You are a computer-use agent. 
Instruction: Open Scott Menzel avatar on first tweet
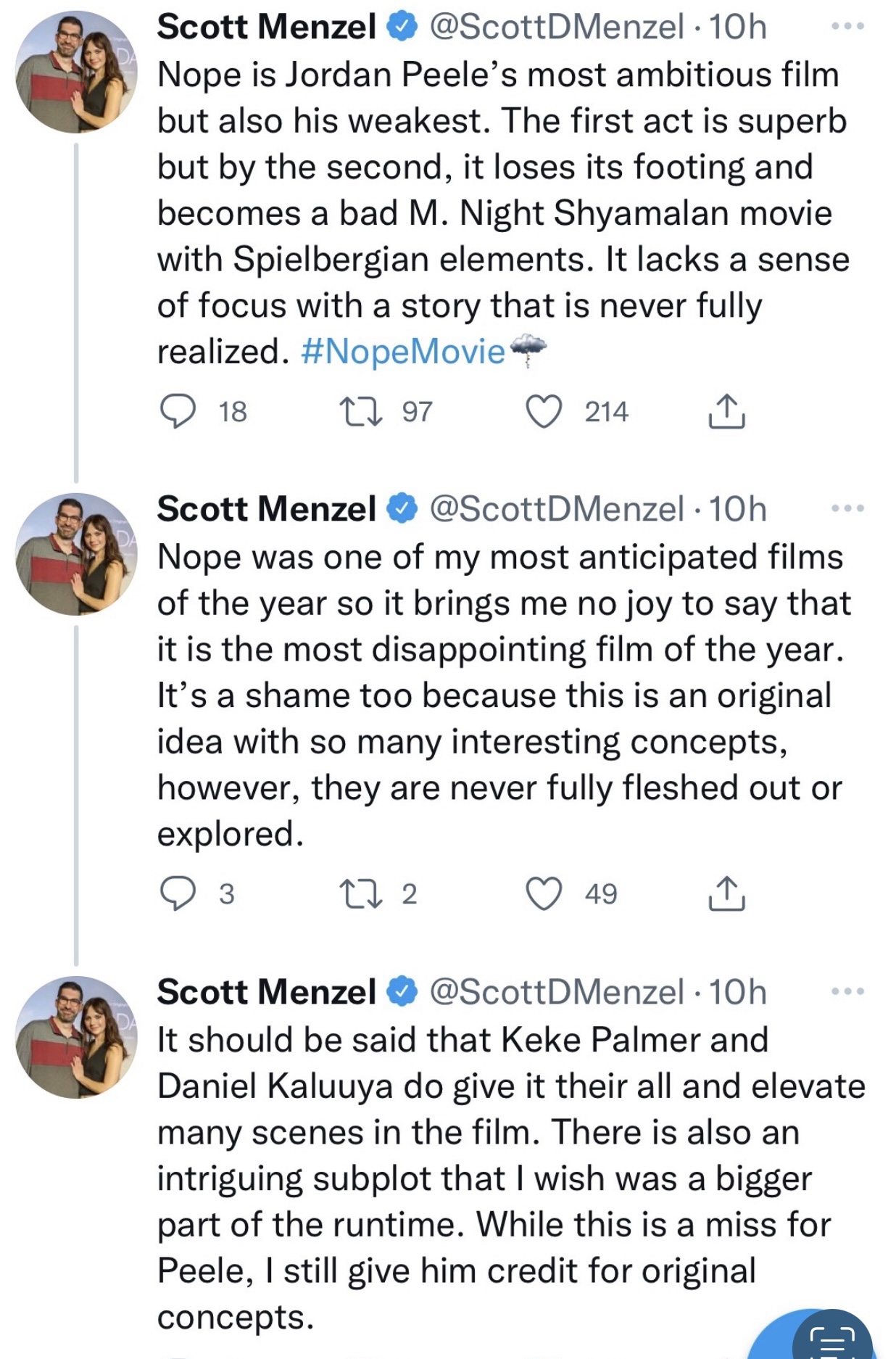pos(76,72)
